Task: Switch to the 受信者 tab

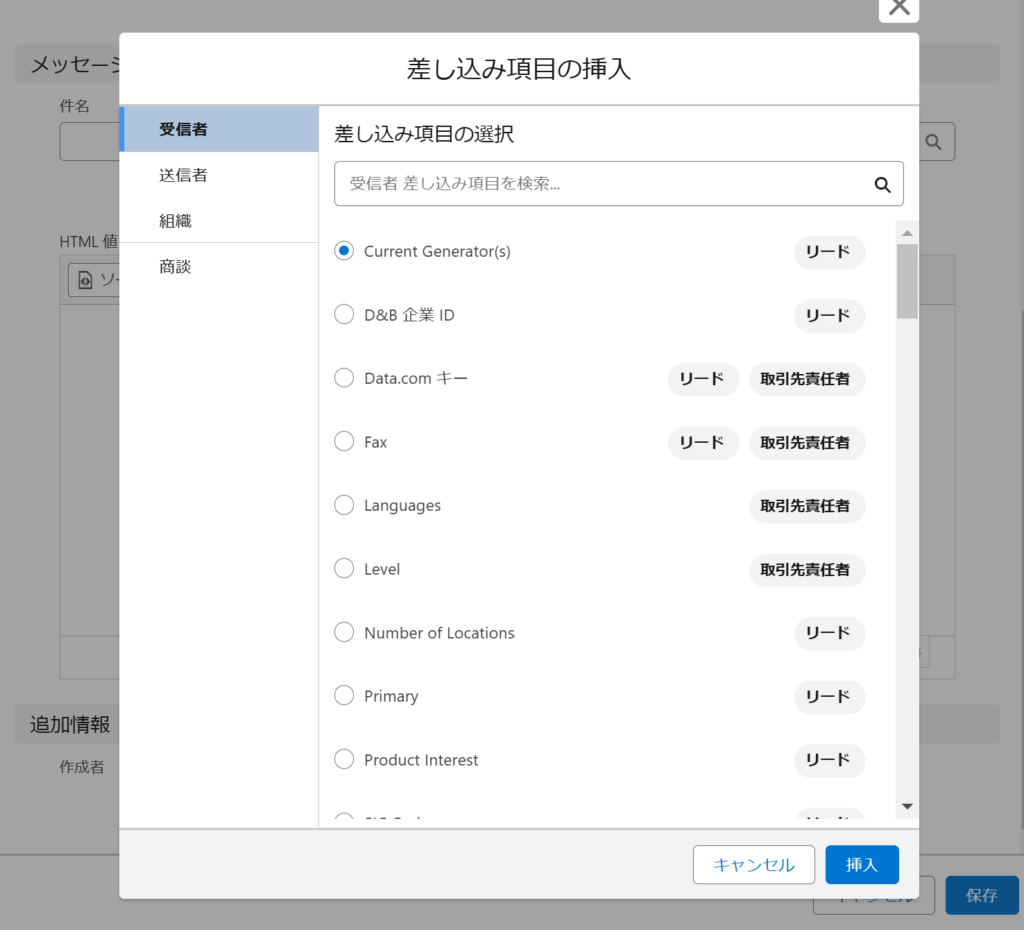Action: click(x=219, y=129)
